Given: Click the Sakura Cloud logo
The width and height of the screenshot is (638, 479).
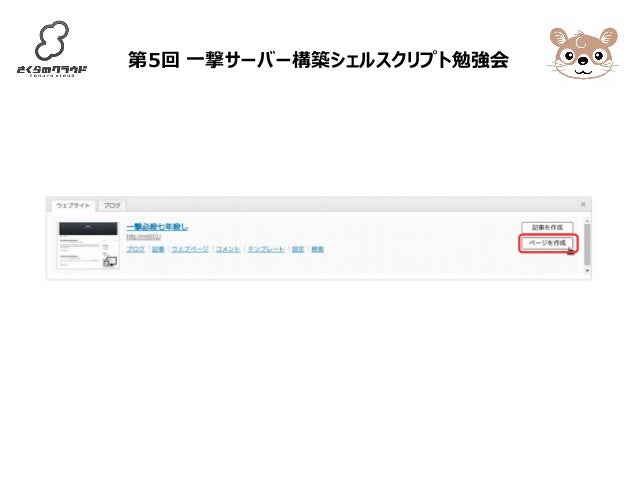Looking at the screenshot, I should (52, 48).
